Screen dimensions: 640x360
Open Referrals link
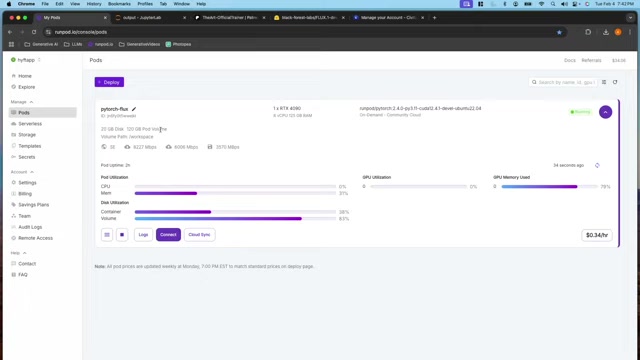coord(591,60)
